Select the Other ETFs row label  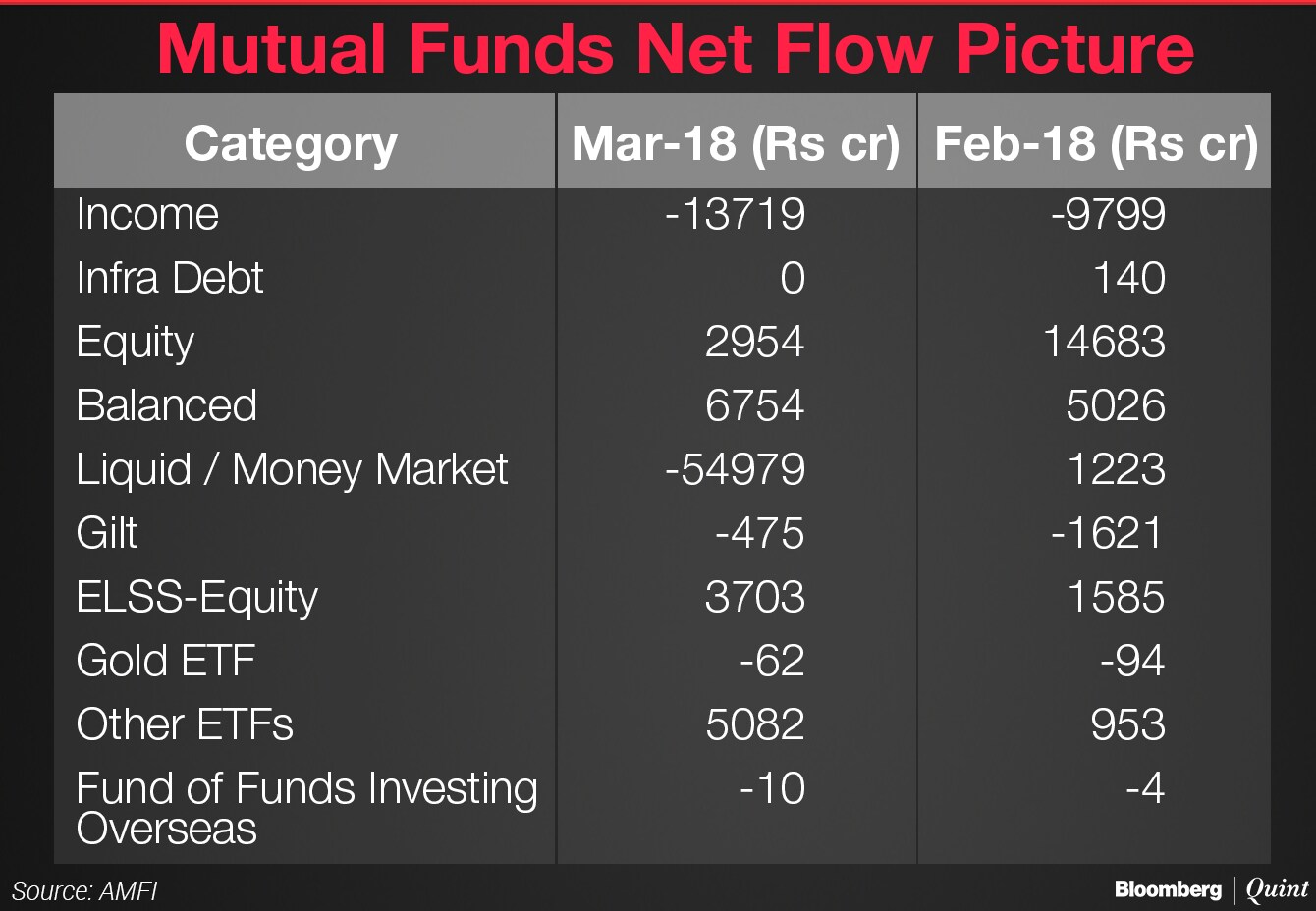coord(185,724)
